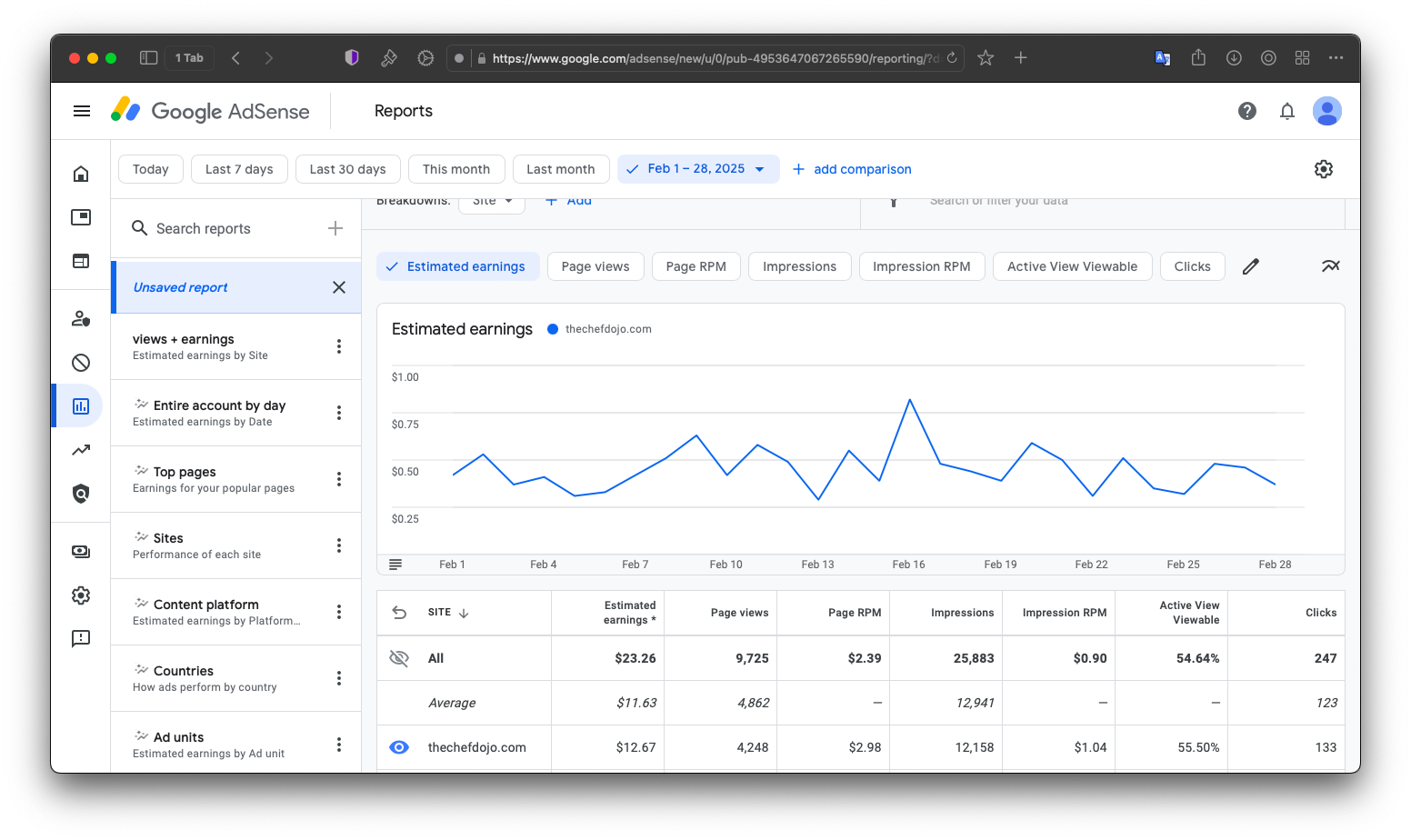Viewport: 1411px width, 840px height.
Task: Open the Feb 1 – 28, 2025 date dropdown
Action: coord(698,169)
